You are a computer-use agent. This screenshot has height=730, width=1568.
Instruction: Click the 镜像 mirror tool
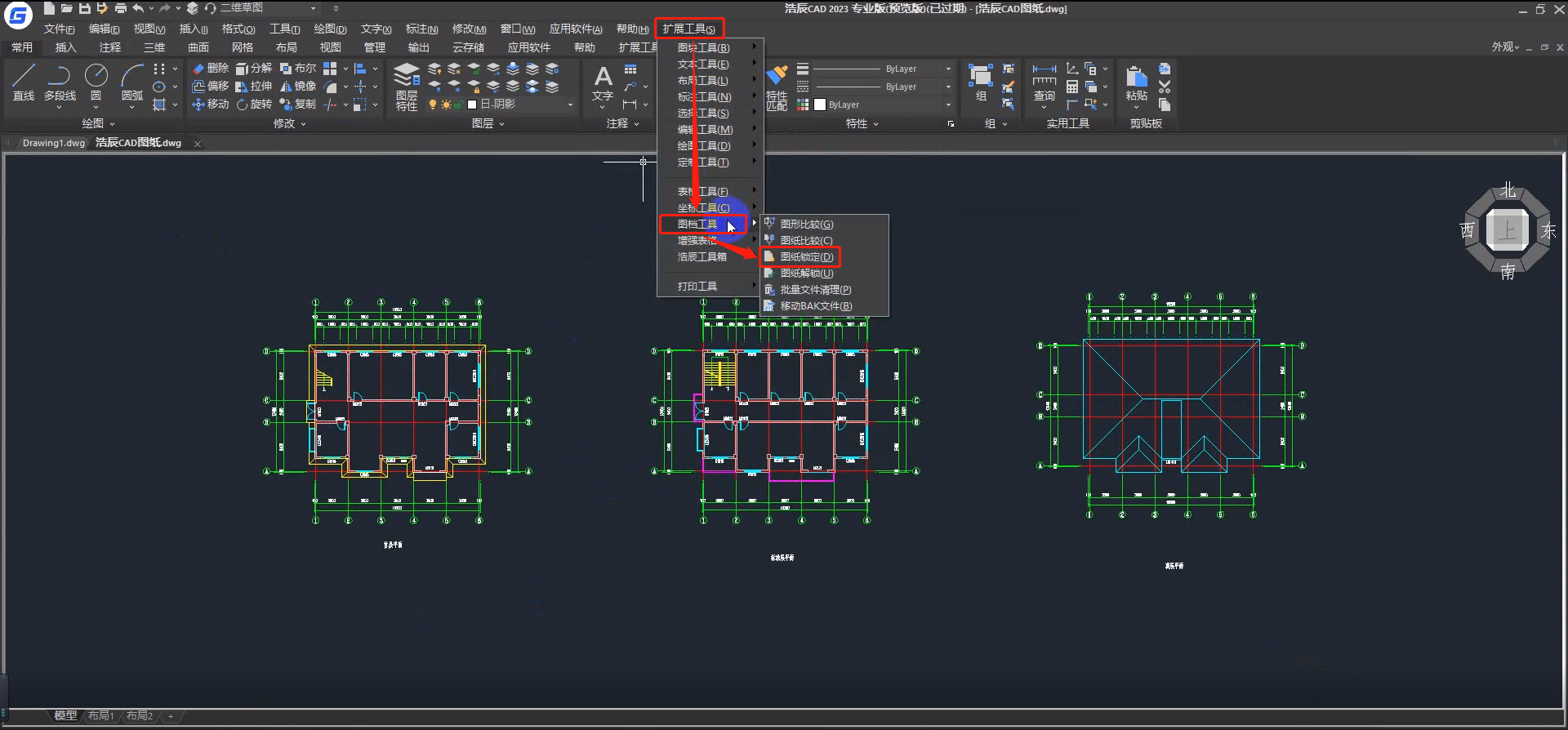[298, 87]
